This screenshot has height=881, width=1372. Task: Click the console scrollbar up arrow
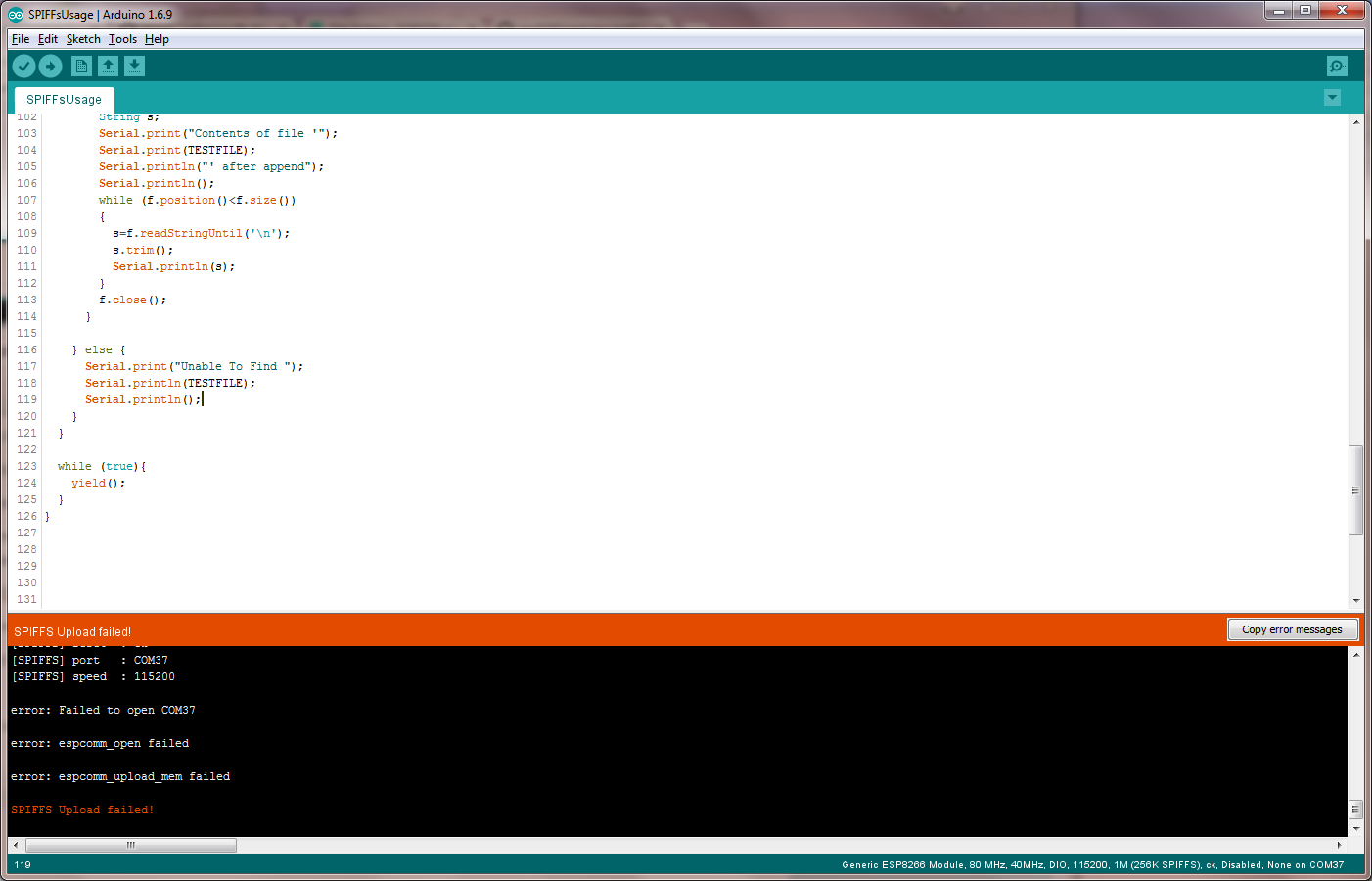[1355, 654]
